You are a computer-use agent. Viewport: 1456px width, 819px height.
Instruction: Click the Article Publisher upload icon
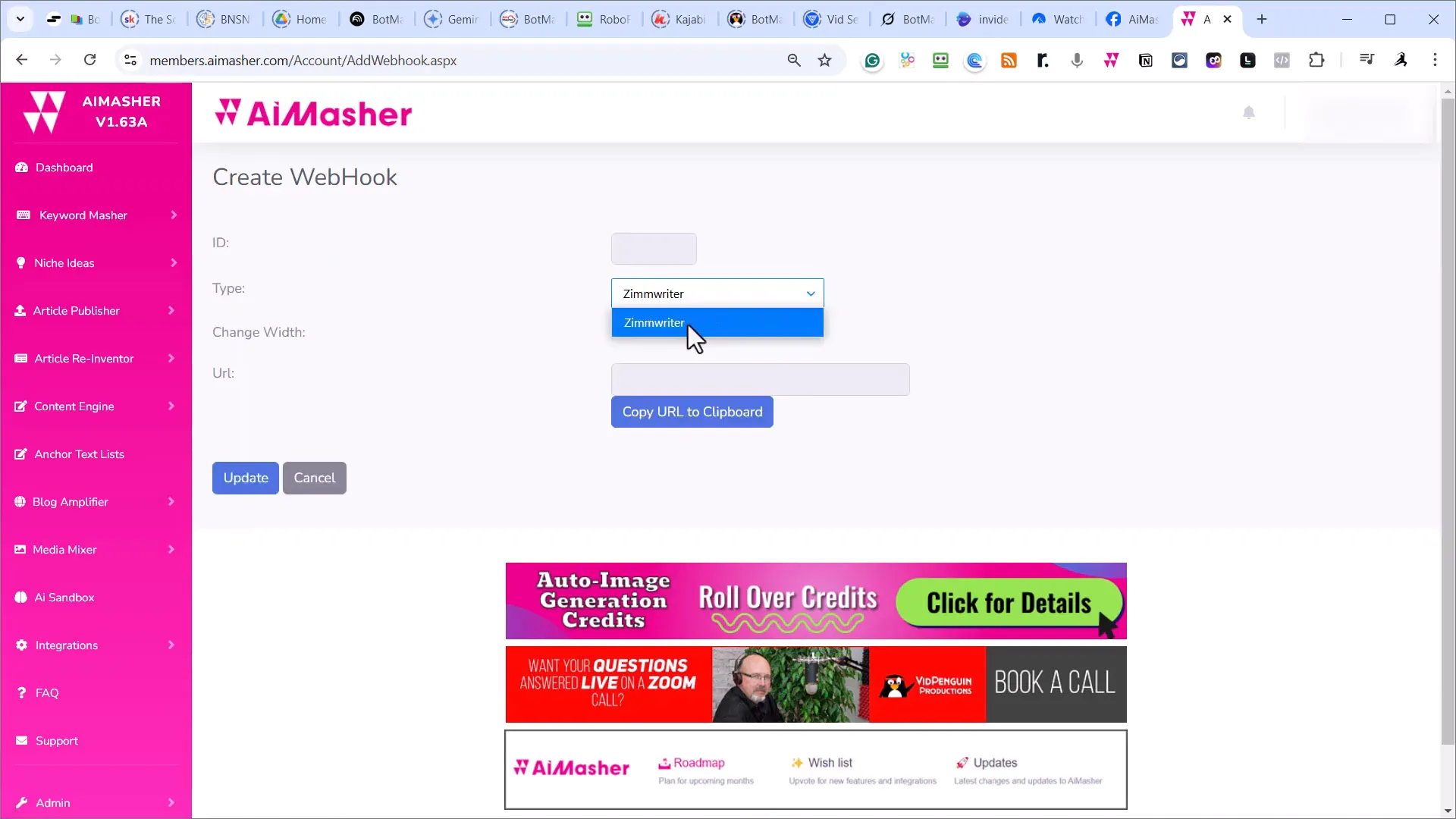(20, 311)
